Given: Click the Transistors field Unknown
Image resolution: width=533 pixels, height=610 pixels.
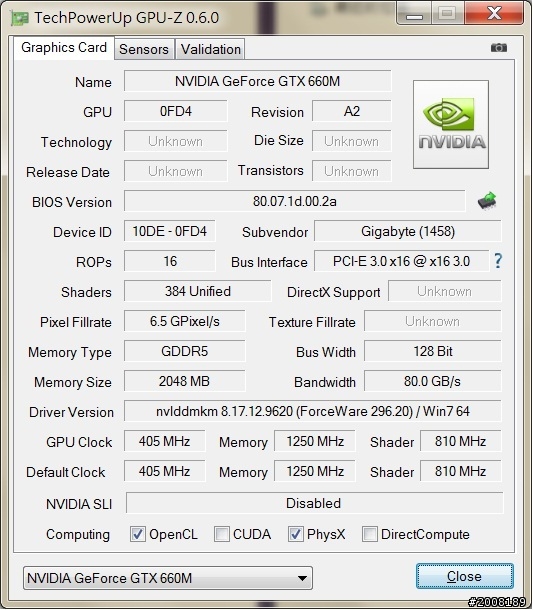Looking at the screenshot, I should (x=352, y=171).
